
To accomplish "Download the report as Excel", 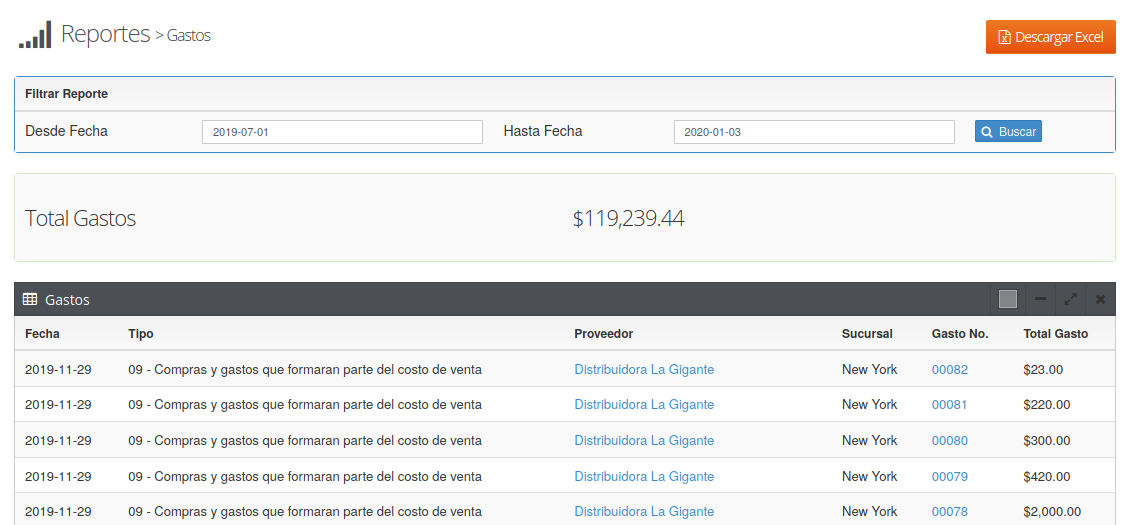I will tap(1050, 37).
